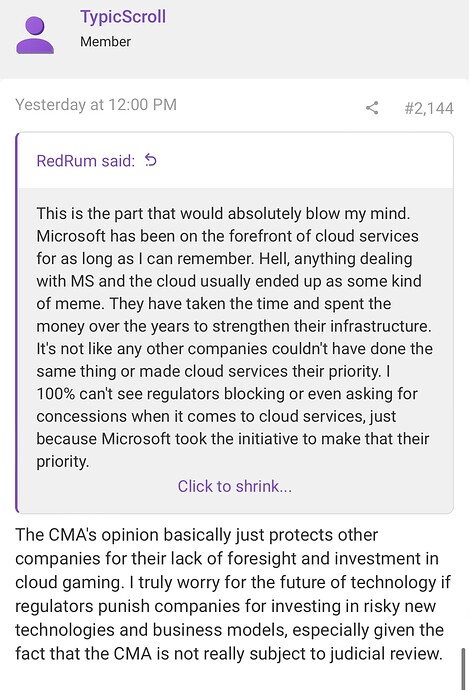
Task: Click the reply line starting 'technologies and business models'
Action: [229, 630]
